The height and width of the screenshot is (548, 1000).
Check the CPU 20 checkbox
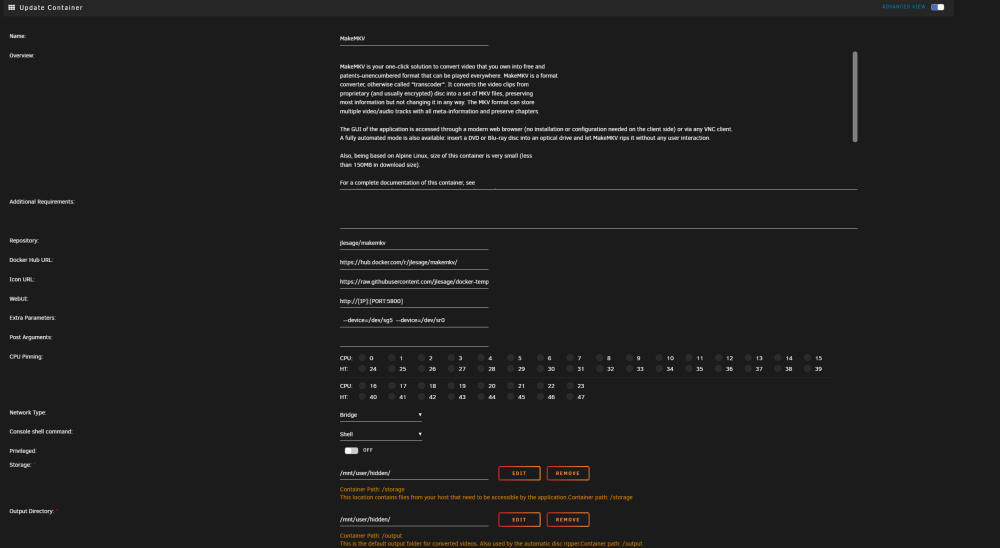pyautogui.click(x=481, y=386)
